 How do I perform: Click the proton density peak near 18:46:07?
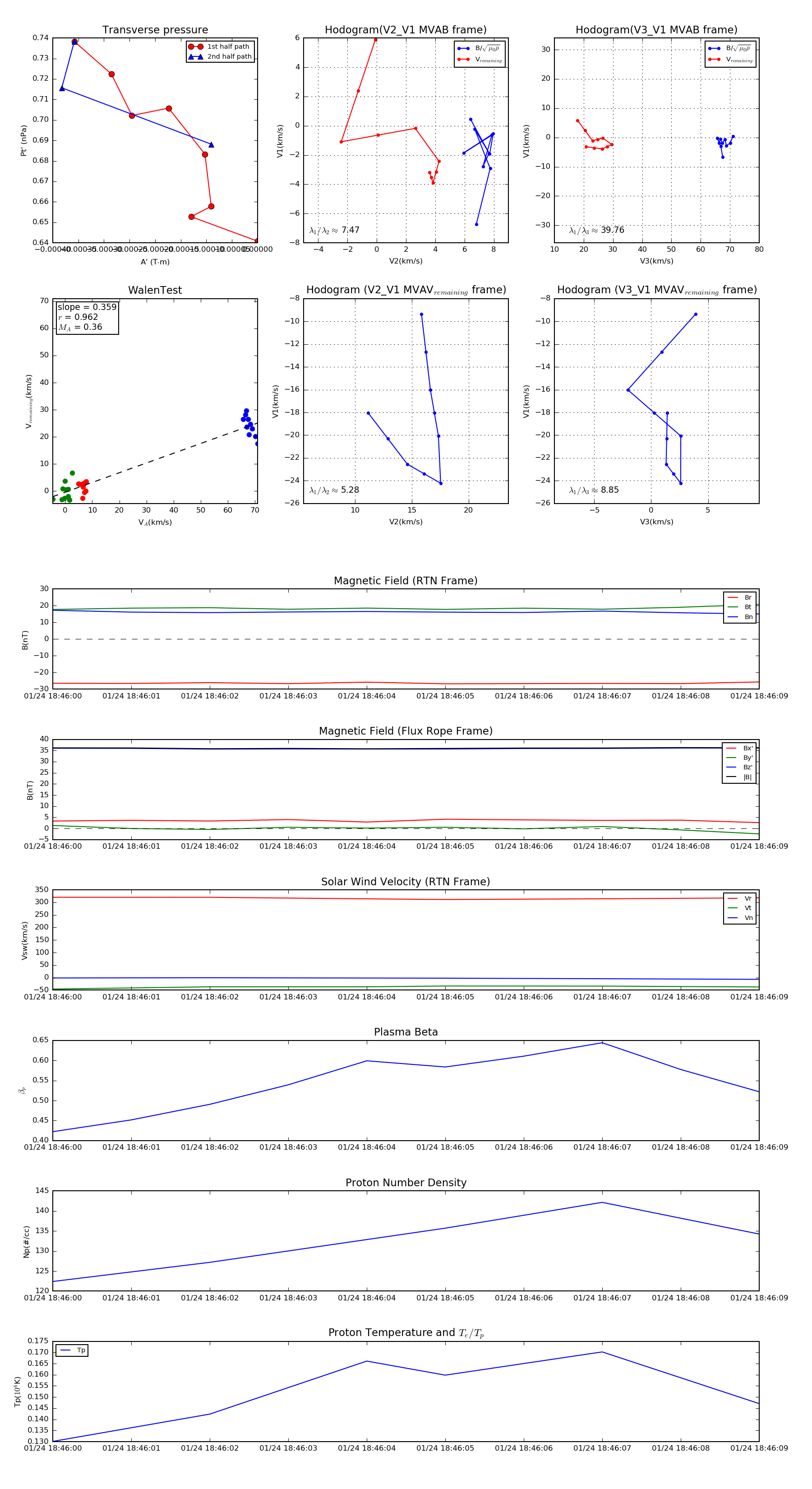tap(602, 1203)
